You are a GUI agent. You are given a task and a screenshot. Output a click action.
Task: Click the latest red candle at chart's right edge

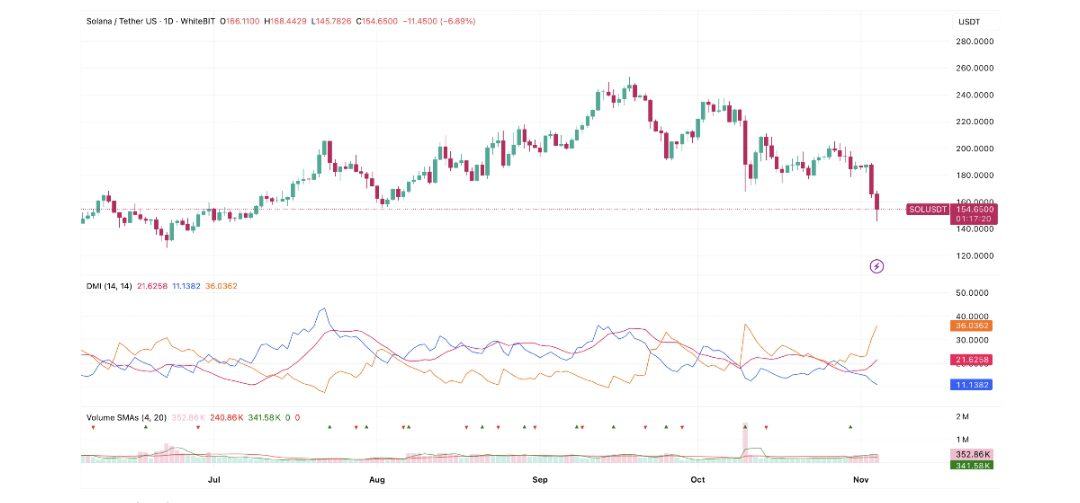pyautogui.click(x=877, y=205)
